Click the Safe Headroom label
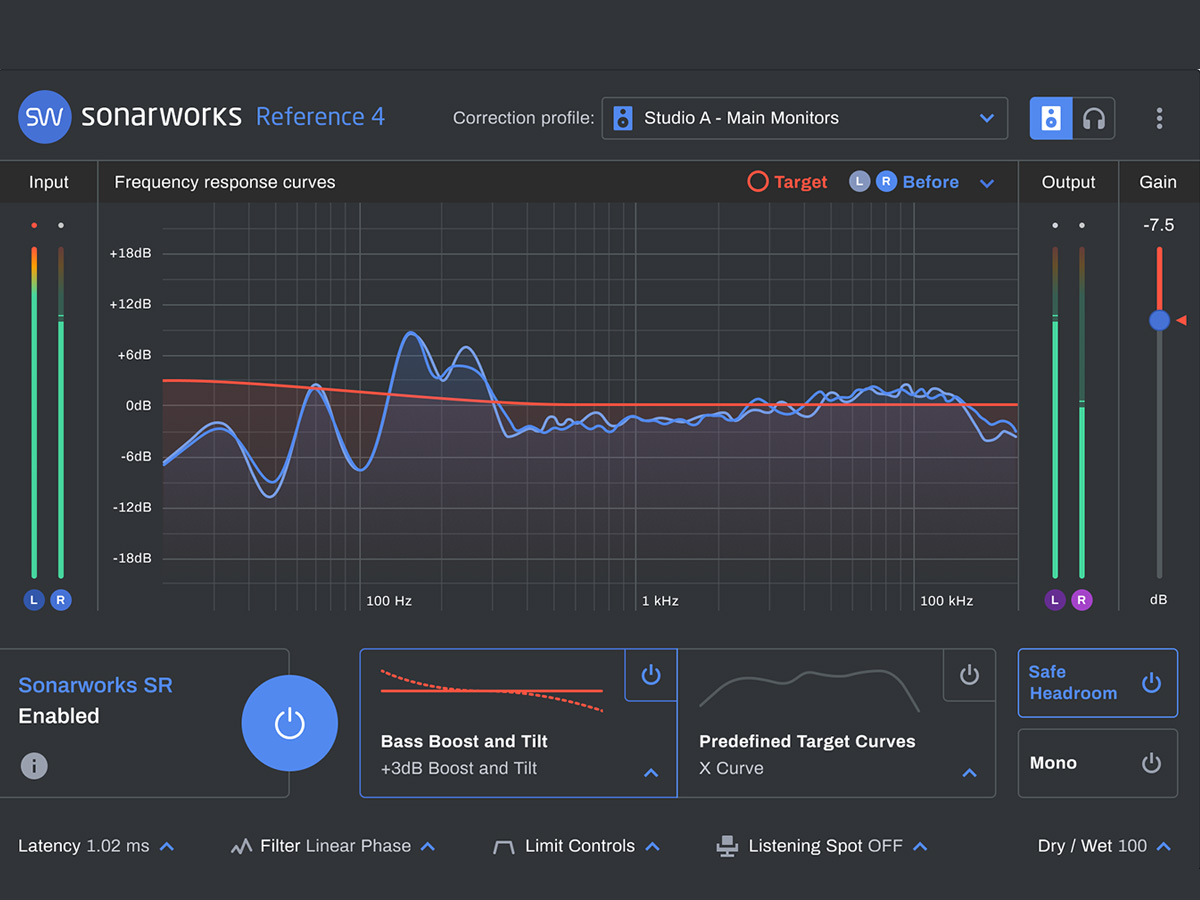1200x900 pixels. tap(1073, 683)
